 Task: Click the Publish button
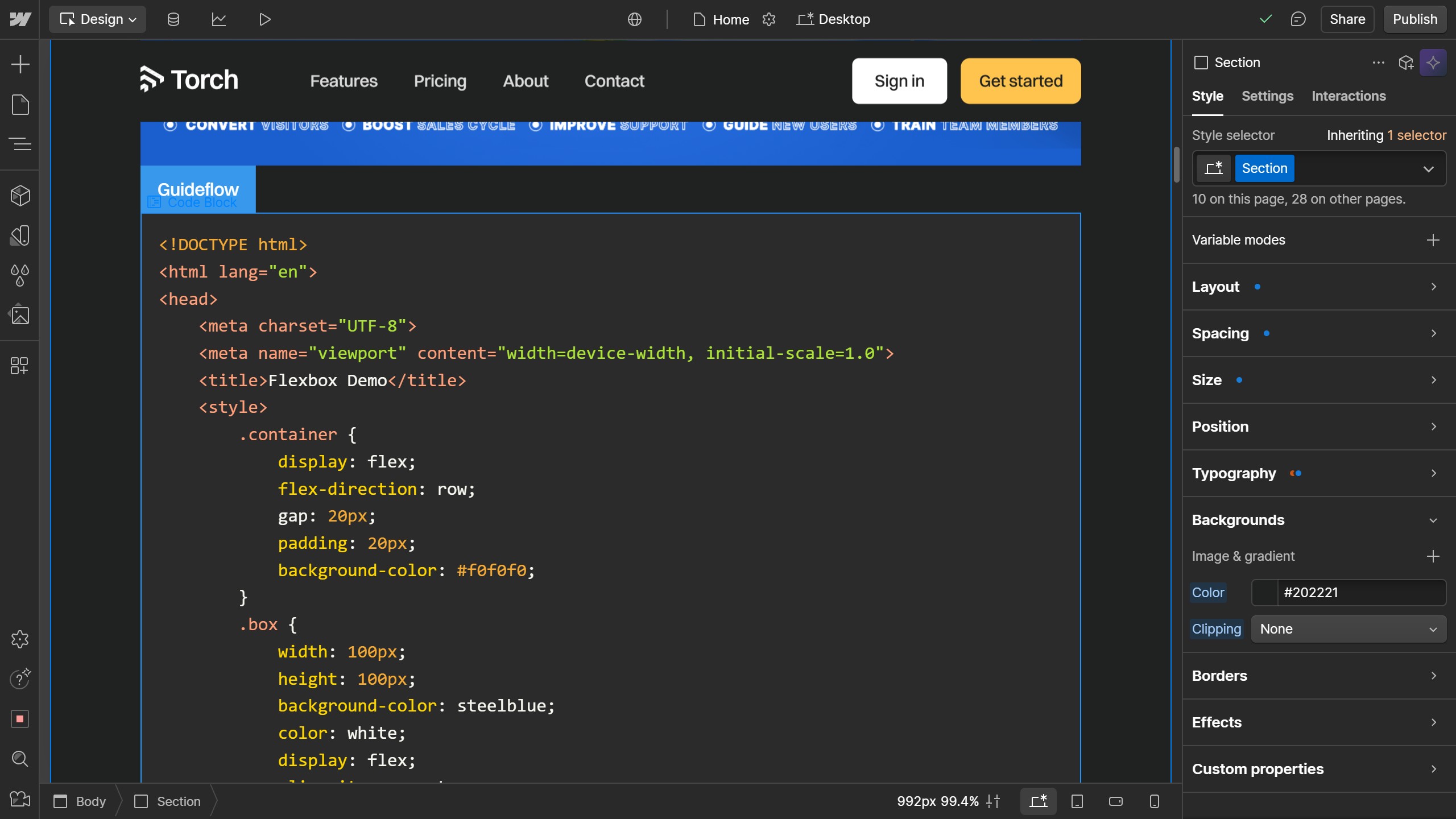pos(1414,19)
